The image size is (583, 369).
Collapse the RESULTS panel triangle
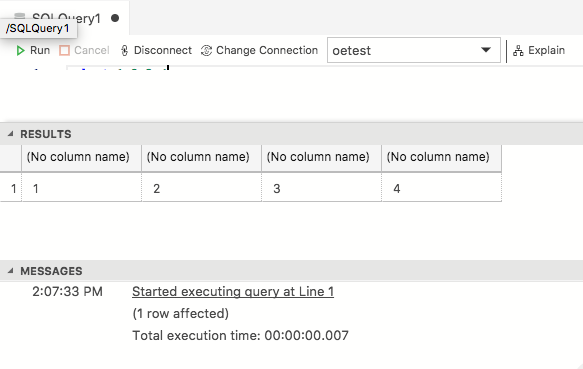tap(10, 134)
